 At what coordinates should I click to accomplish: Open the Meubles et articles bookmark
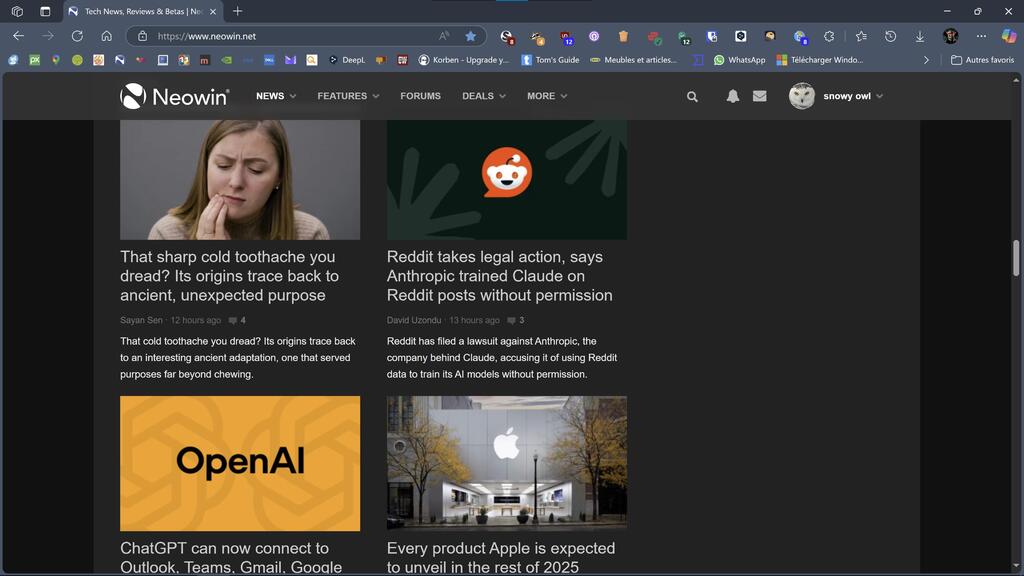pyautogui.click(x=633, y=59)
